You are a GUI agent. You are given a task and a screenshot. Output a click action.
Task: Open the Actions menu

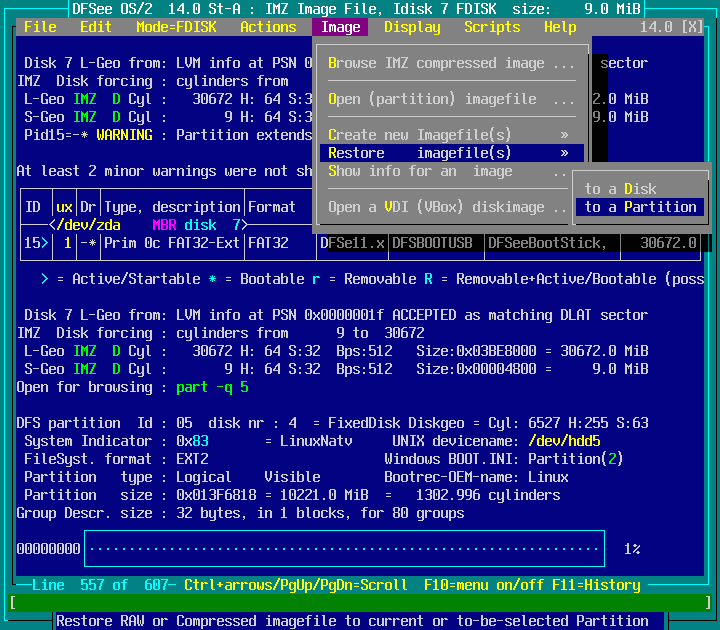[x=268, y=27]
